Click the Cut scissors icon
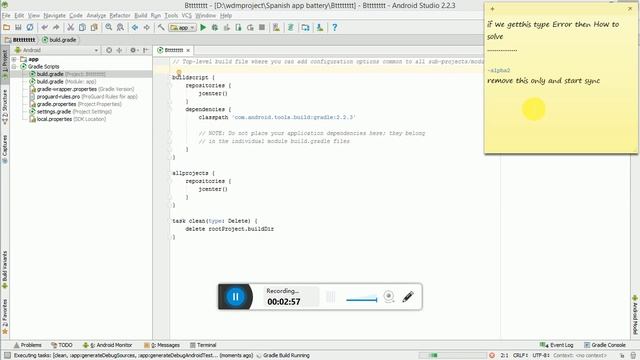The height and width of the screenshot is (360, 640). tap(71, 27)
